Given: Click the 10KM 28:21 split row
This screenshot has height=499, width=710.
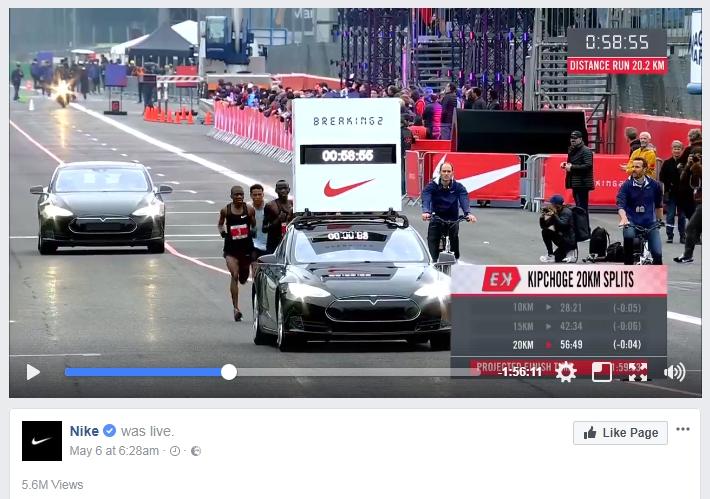Looking at the screenshot, I should [559, 308].
